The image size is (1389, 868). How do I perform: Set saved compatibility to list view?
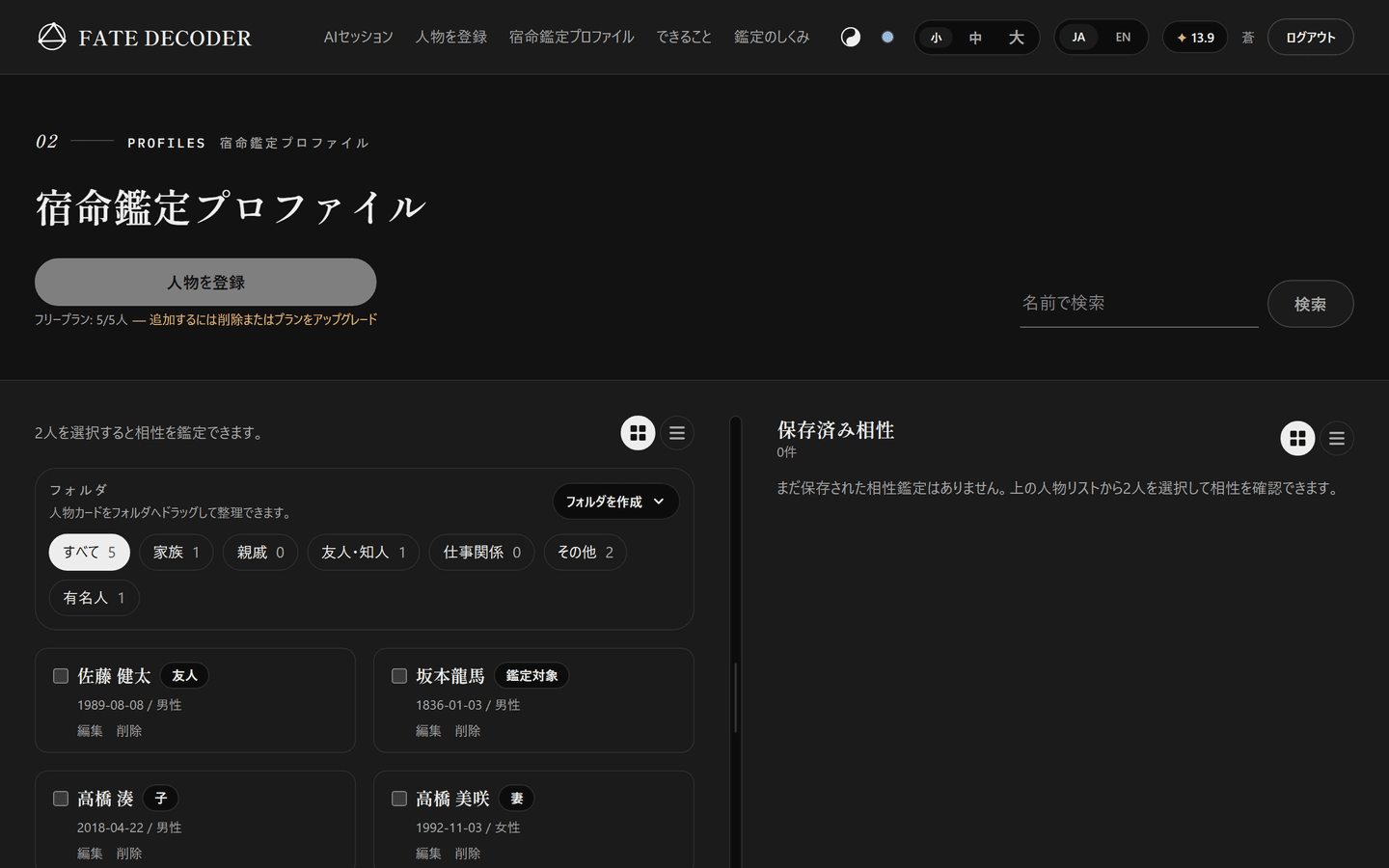(1337, 438)
